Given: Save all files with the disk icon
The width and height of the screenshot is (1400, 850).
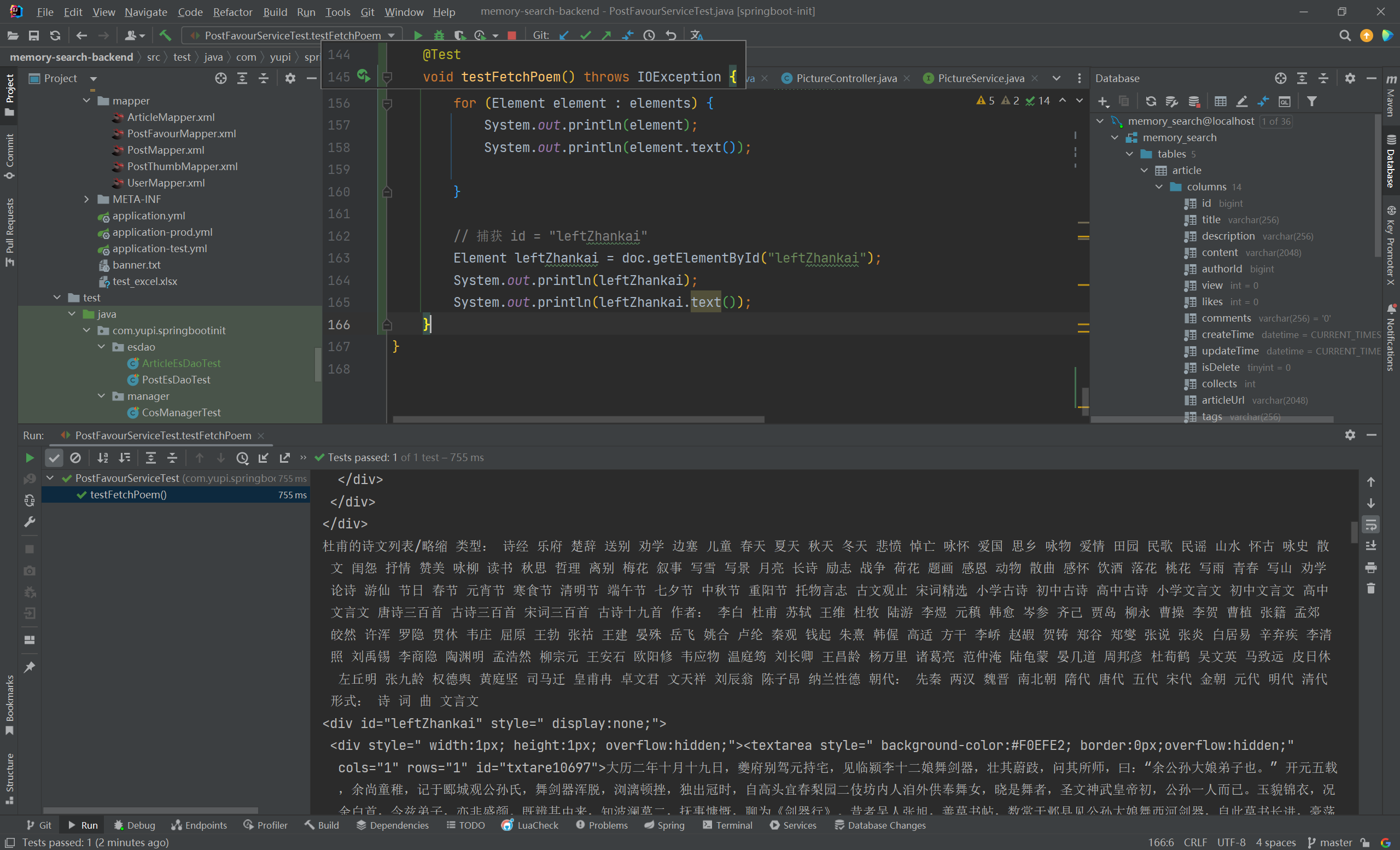Looking at the screenshot, I should [34, 35].
